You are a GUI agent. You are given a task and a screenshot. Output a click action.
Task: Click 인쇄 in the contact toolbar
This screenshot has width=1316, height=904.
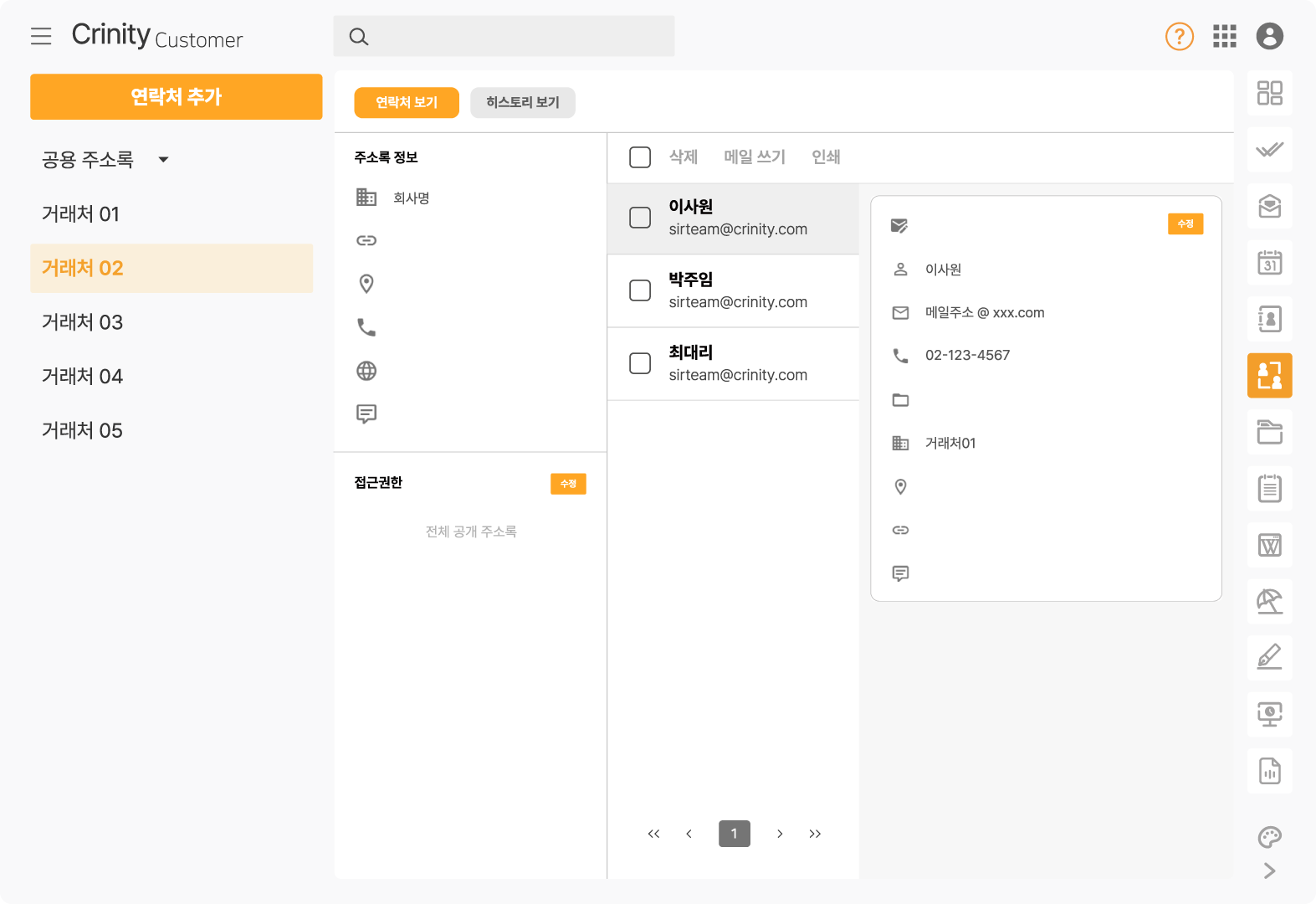pos(826,157)
